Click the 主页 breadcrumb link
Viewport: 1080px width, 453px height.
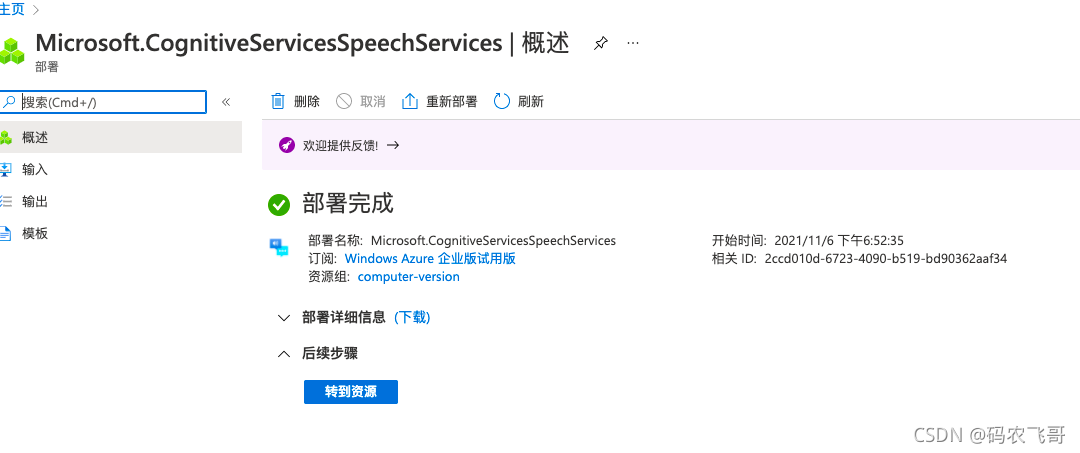pyautogui.click(x=12, y=9)
